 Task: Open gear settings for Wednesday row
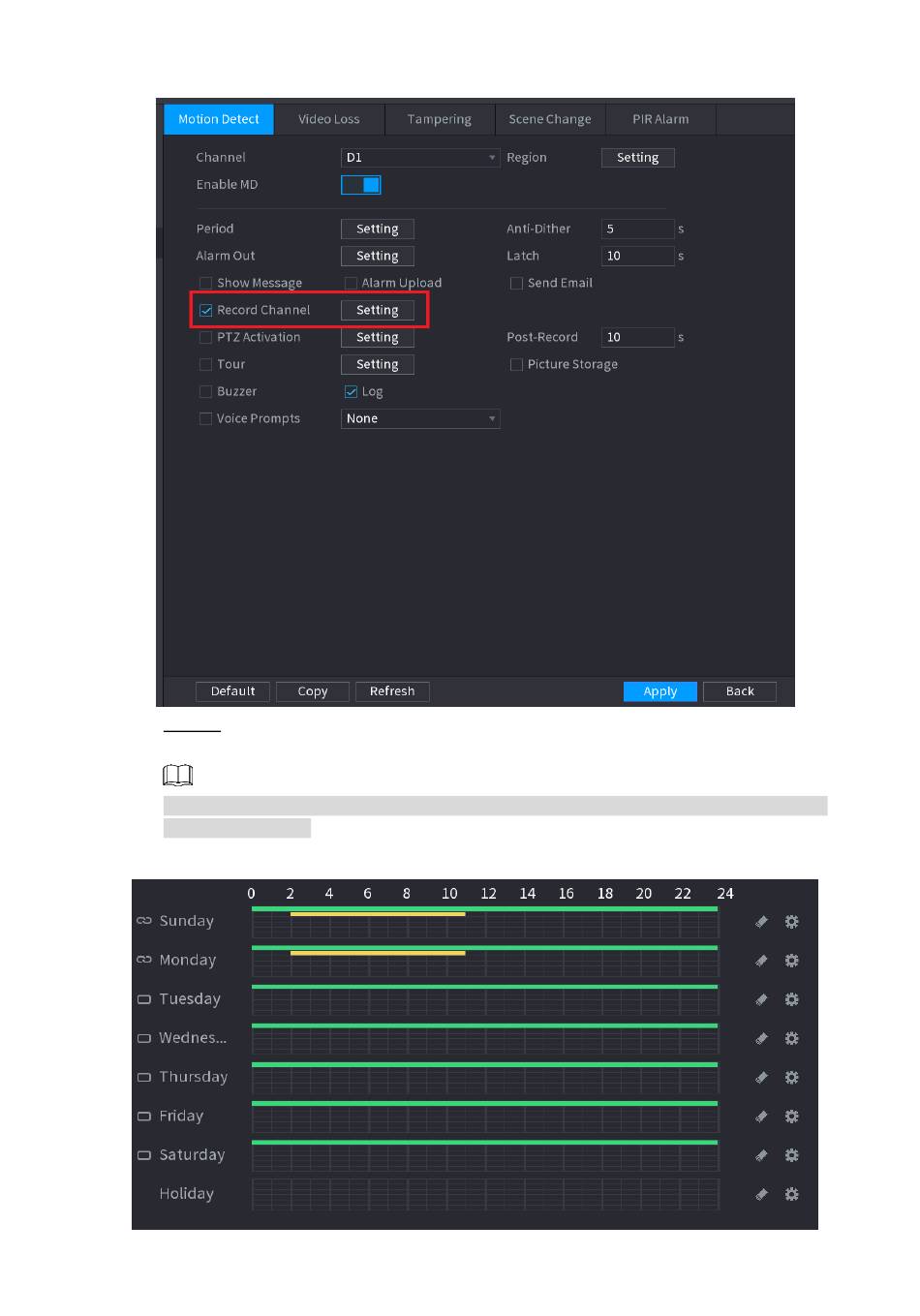(791, 1038)
